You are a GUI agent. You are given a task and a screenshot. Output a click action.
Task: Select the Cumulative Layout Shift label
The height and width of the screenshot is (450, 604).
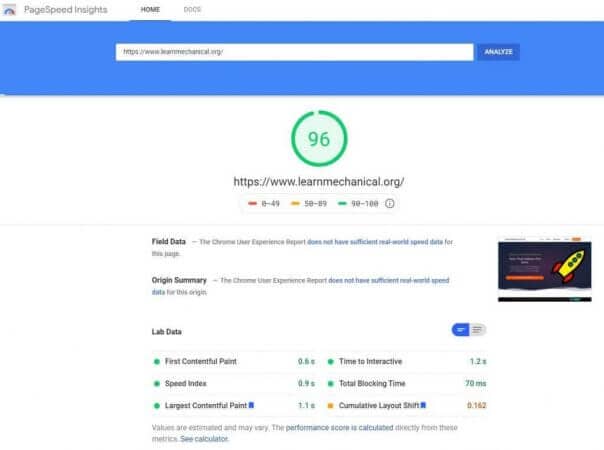tap(379, 405)
